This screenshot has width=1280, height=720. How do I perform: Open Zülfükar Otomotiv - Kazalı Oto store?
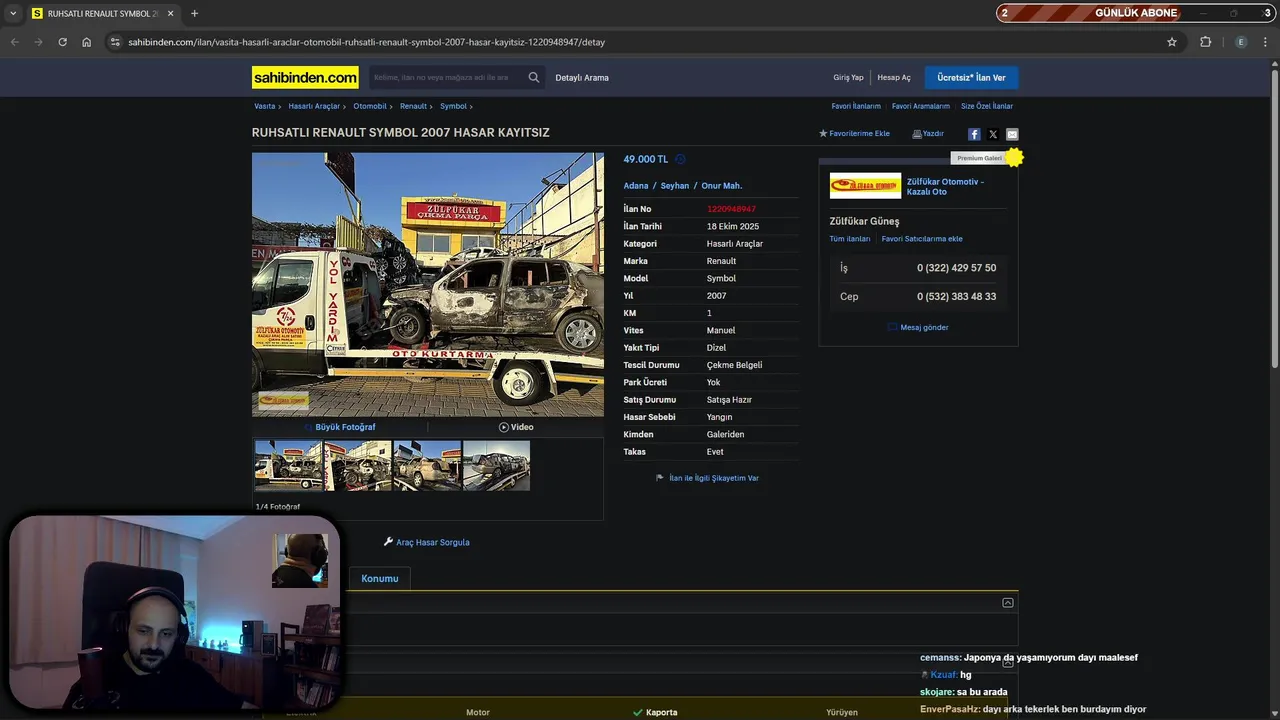(945, 186)
